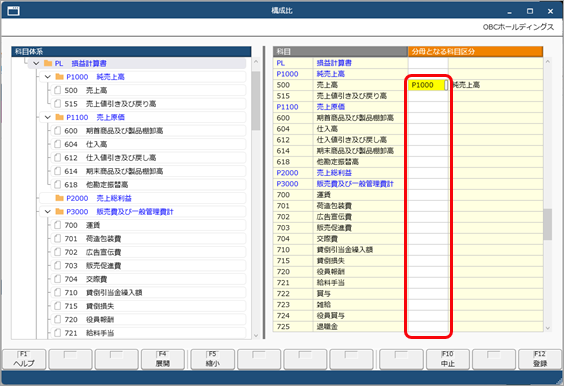Click 純売上高 label next to P1000 field
Image resolution: width=564 pixels, height=386 pixels.
[466, 85]
